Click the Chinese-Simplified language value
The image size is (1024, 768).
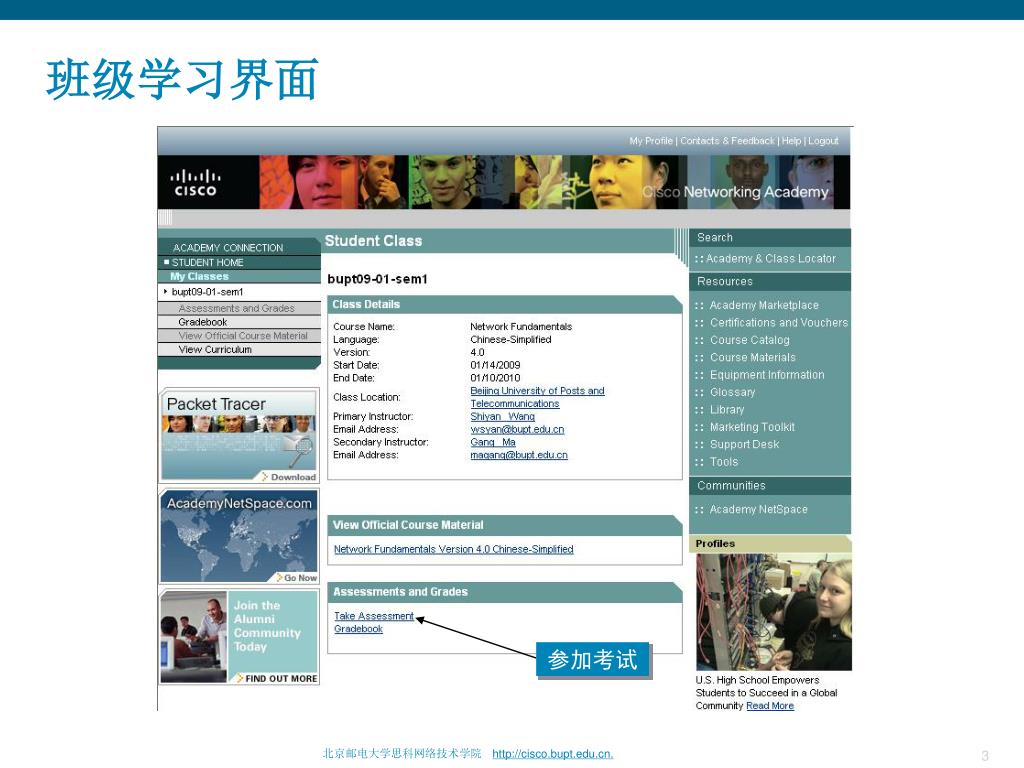(511, 340)
